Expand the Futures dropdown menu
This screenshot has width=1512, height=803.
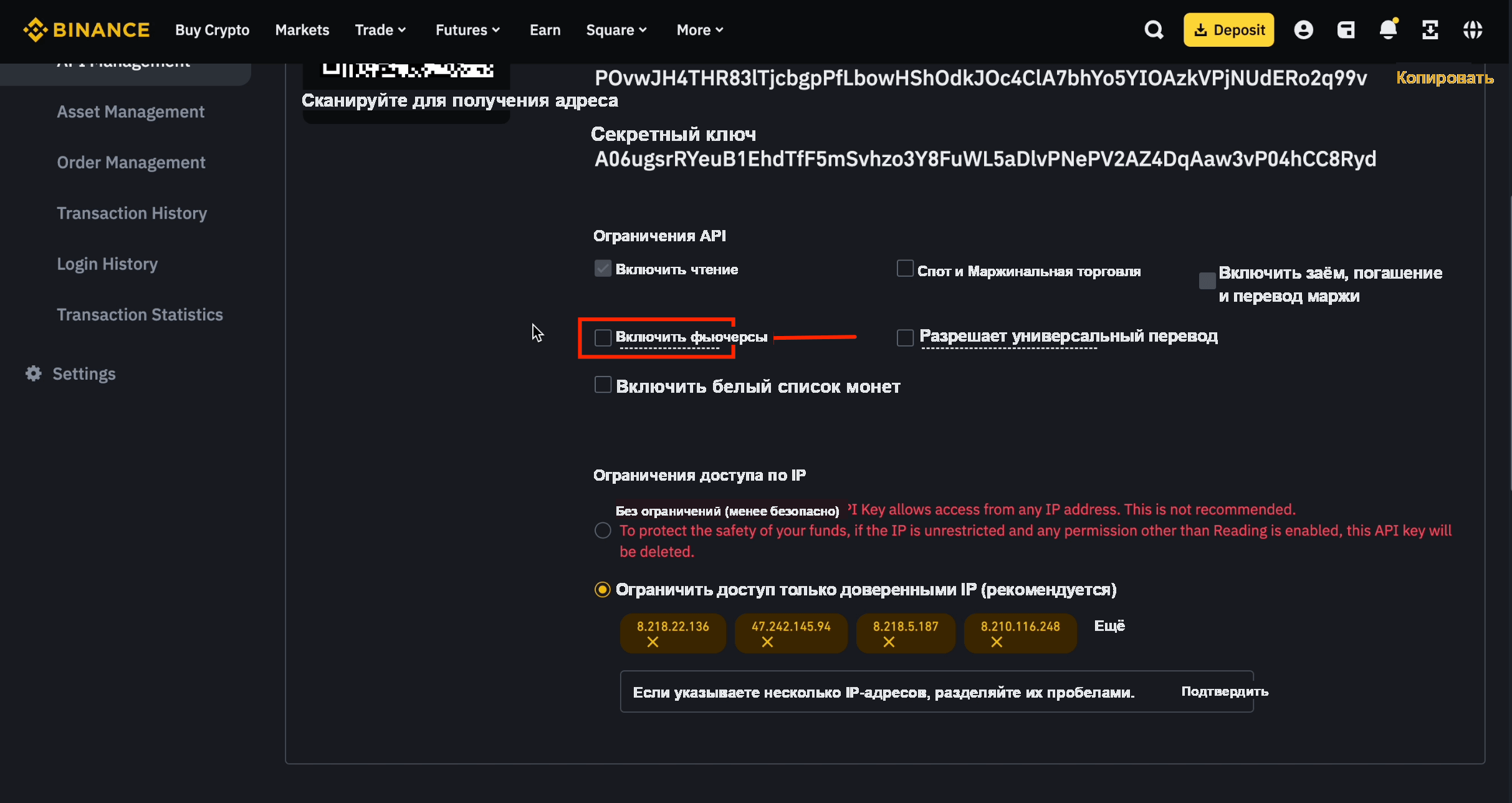467,30
